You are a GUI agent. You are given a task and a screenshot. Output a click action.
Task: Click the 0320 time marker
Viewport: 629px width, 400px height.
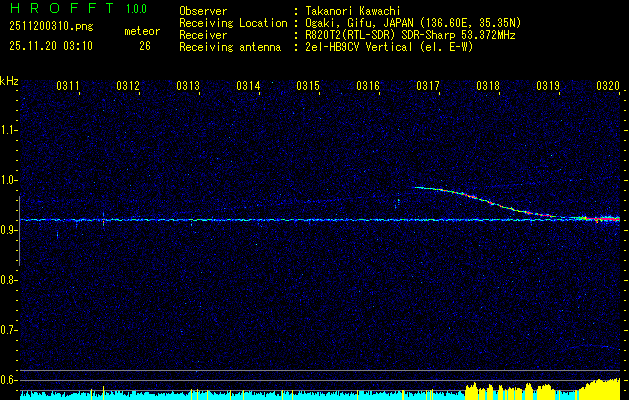tap(607, 87)
